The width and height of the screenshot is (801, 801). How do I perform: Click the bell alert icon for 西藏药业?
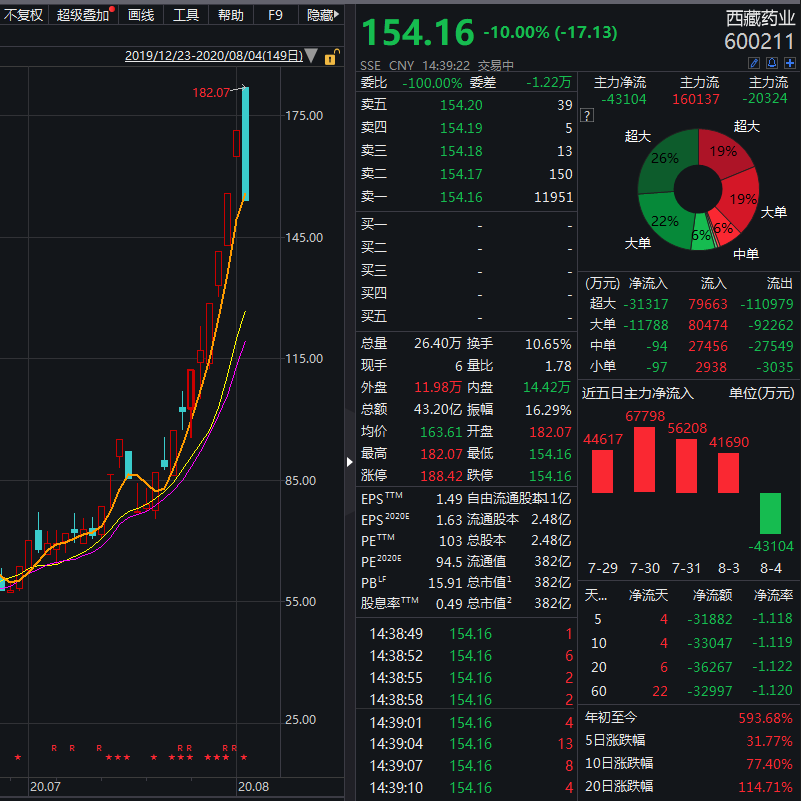[773, 63]
